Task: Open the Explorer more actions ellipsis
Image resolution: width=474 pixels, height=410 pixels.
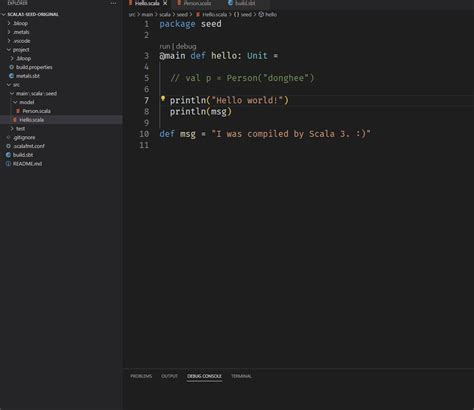Action: pos(113,3)
